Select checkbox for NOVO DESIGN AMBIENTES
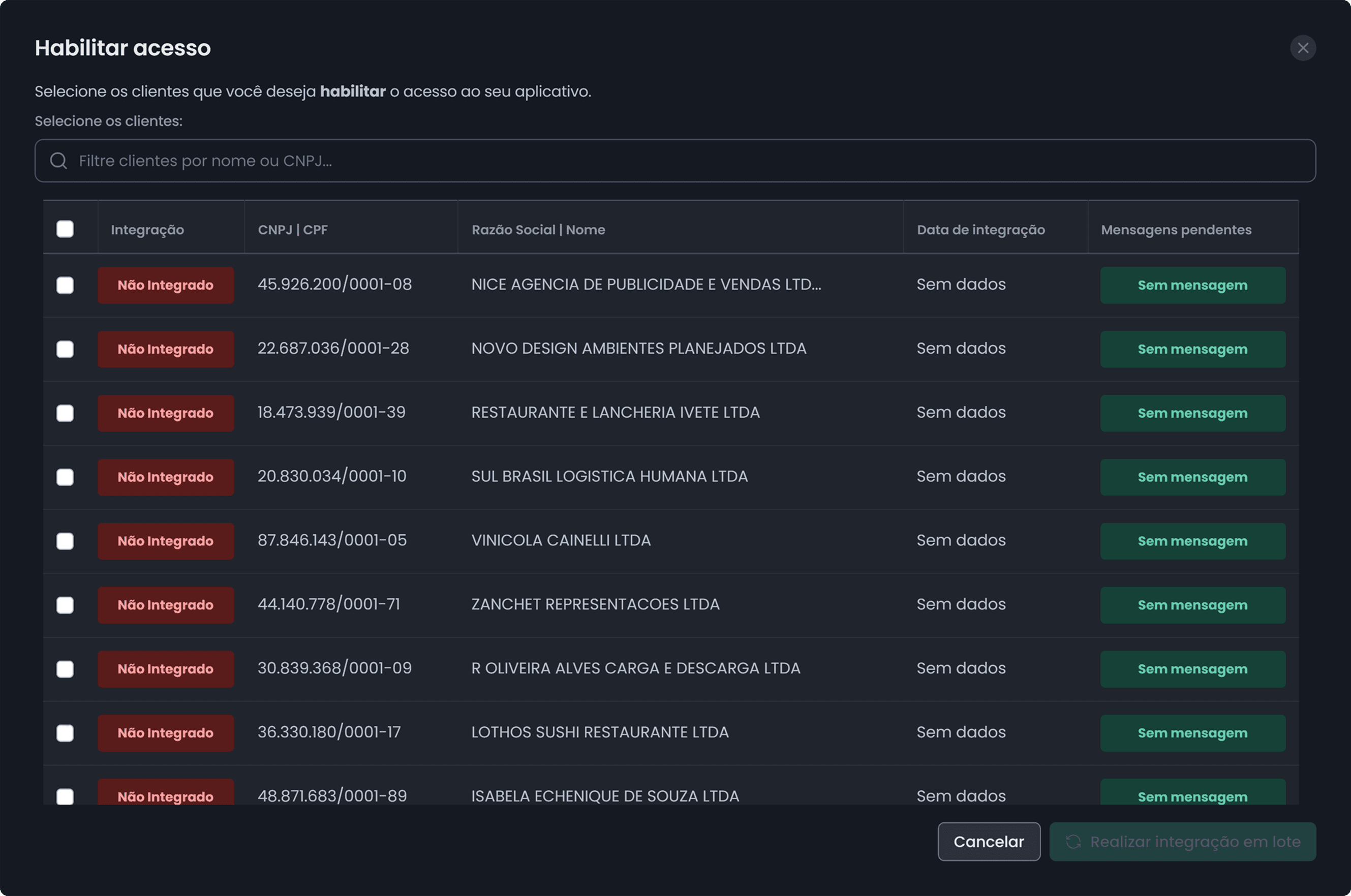This screenshot has width=1351, height=896. pyautogui.click(x=65, y=349)
